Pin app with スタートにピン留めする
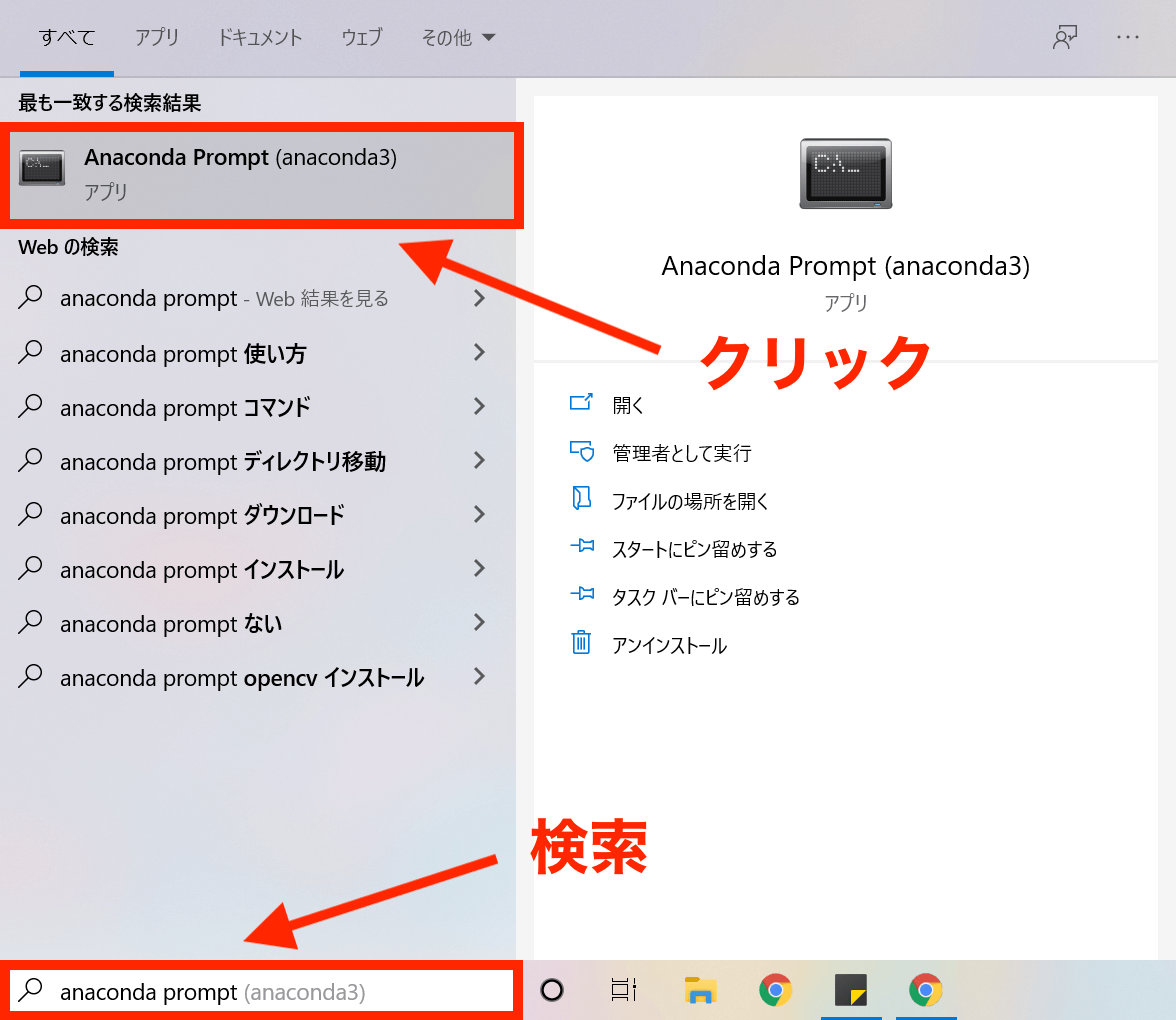1176x1020 pixels. point(694,549)
